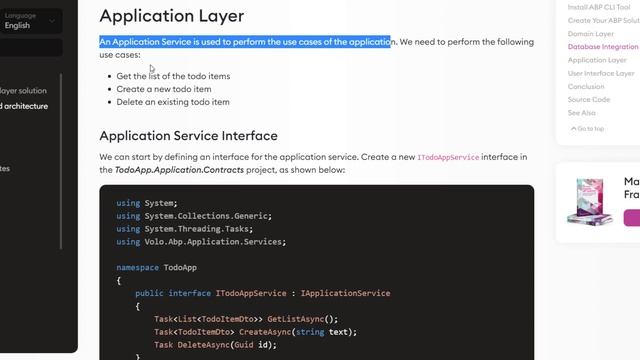
Task: Click code line 'using System.Threading.Tasks;'
Action: point(184,229)
